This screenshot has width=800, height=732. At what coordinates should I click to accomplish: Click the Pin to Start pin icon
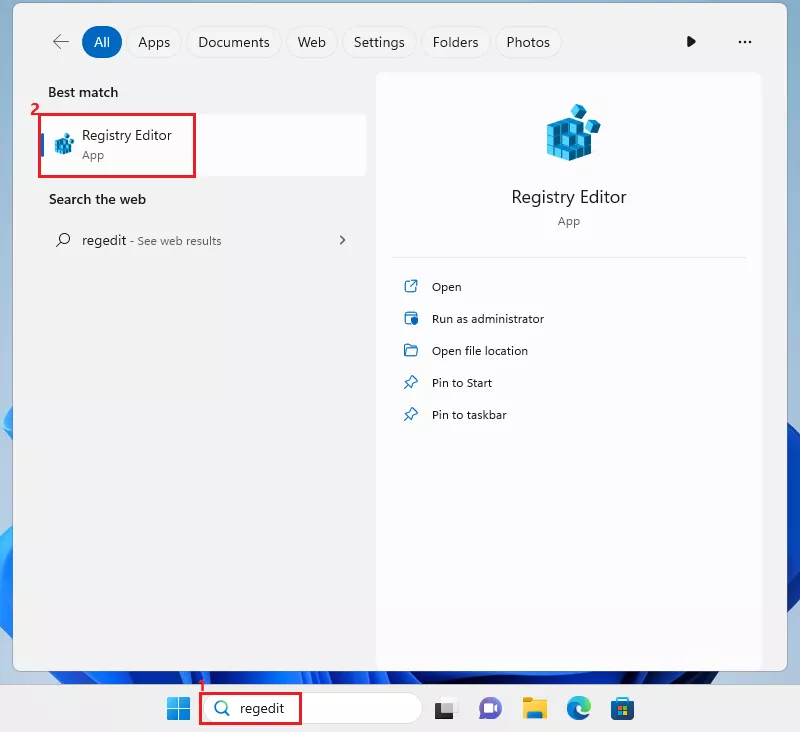411,382
